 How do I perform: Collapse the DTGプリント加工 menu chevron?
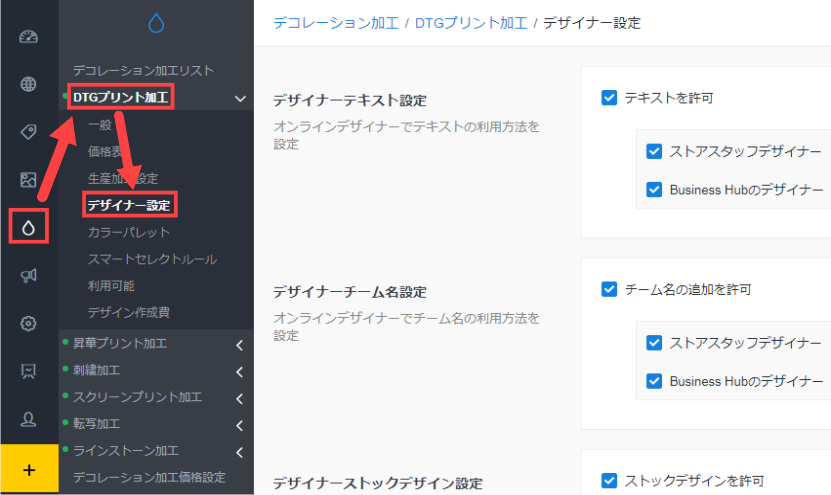[239, 98]
